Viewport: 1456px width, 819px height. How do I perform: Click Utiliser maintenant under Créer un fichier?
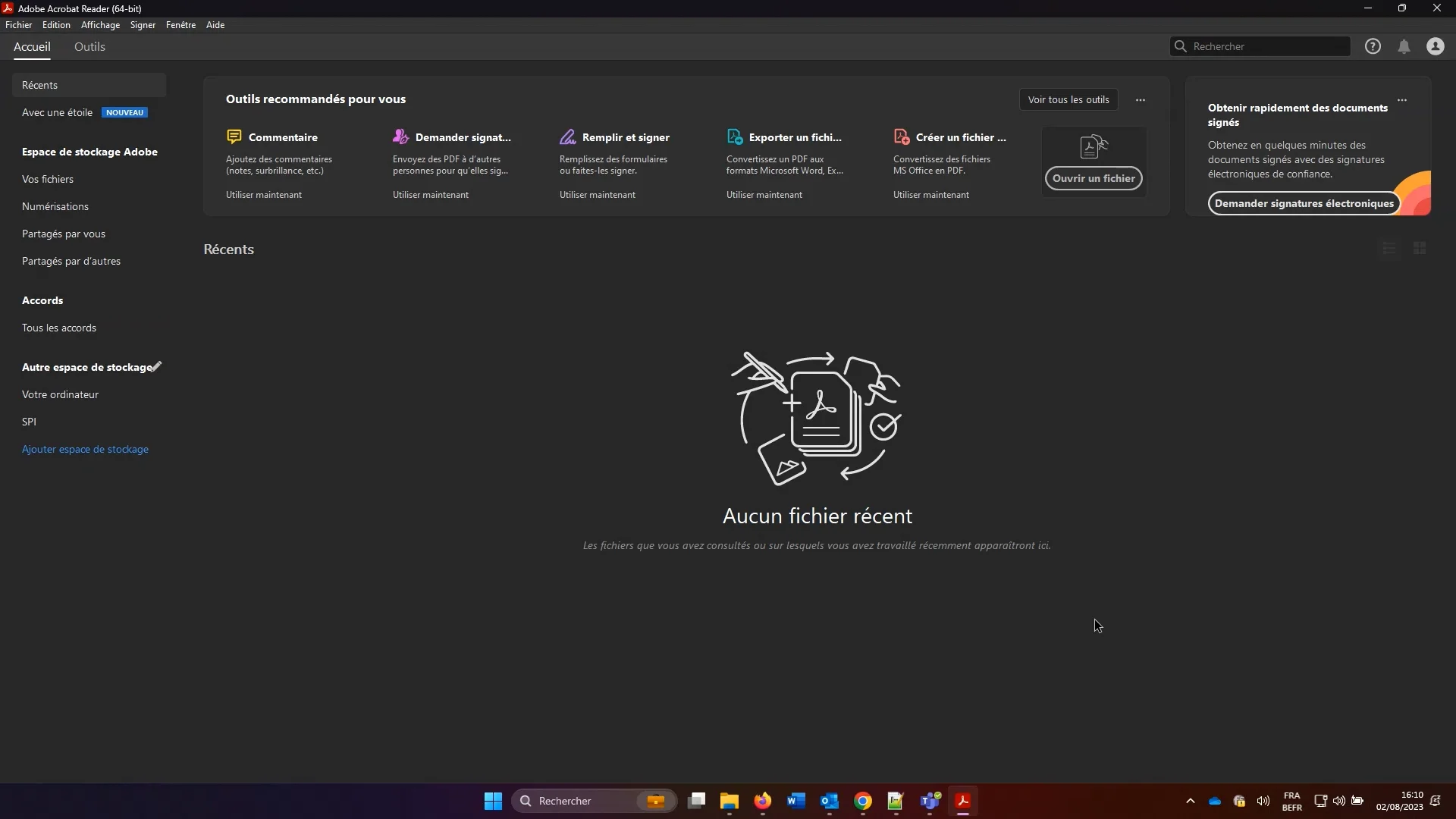[x=931, y=195]
